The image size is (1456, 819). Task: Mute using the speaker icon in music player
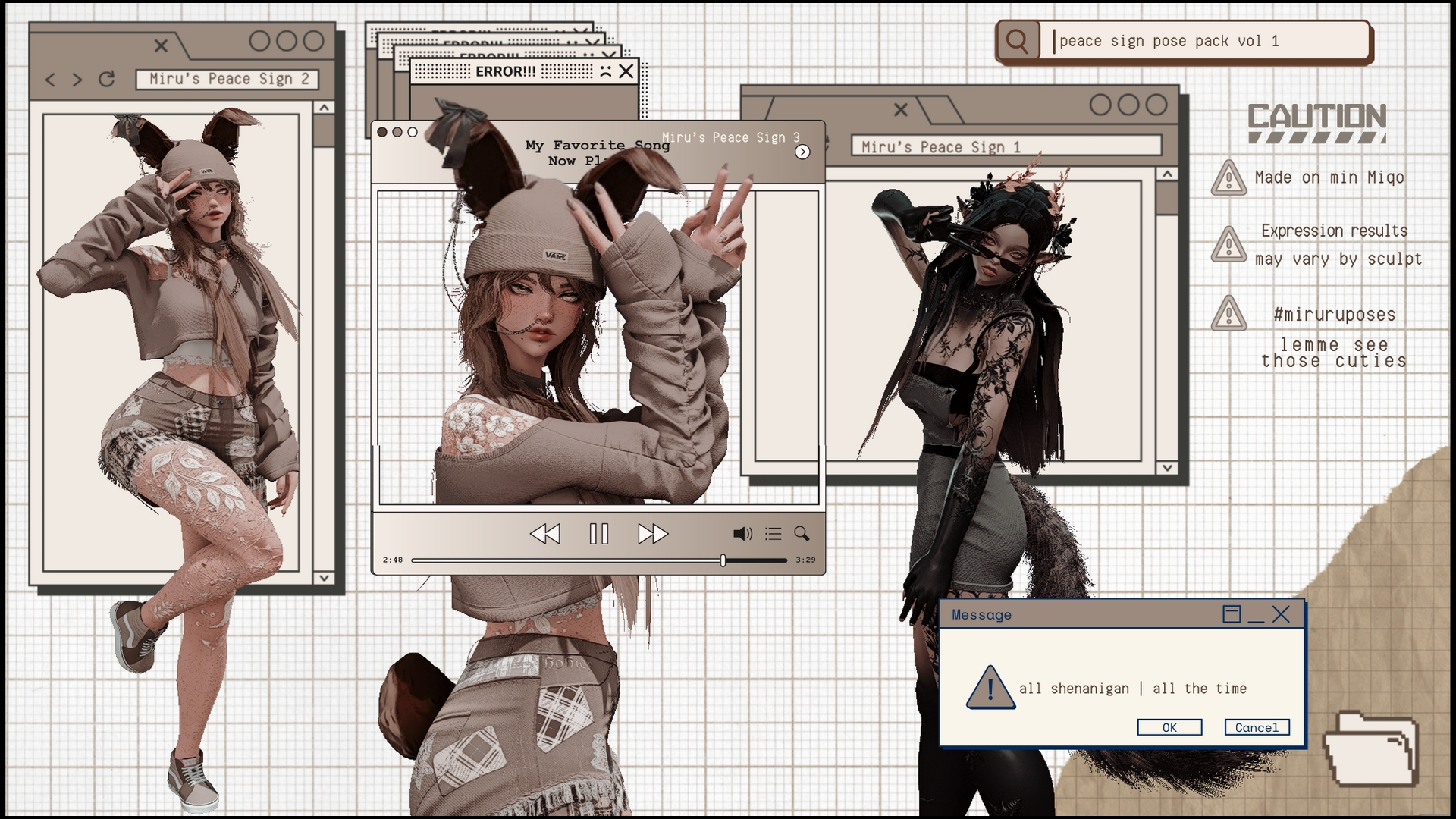742,534
